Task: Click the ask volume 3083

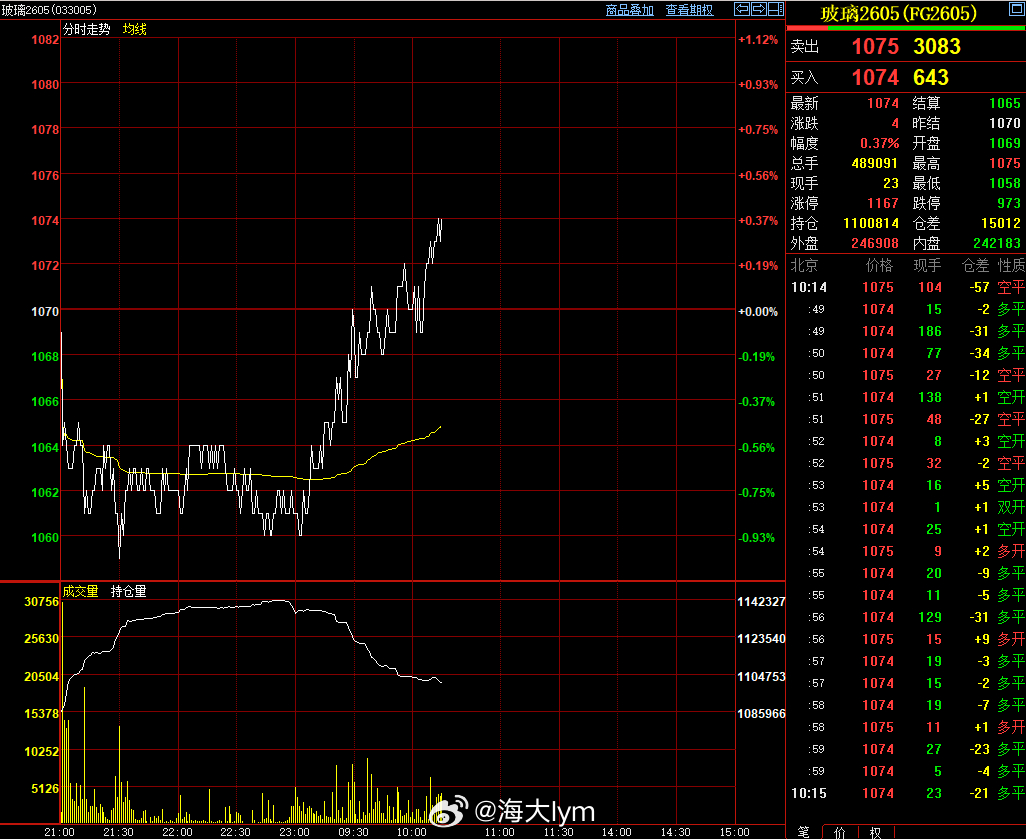Action: pos(937,46)
